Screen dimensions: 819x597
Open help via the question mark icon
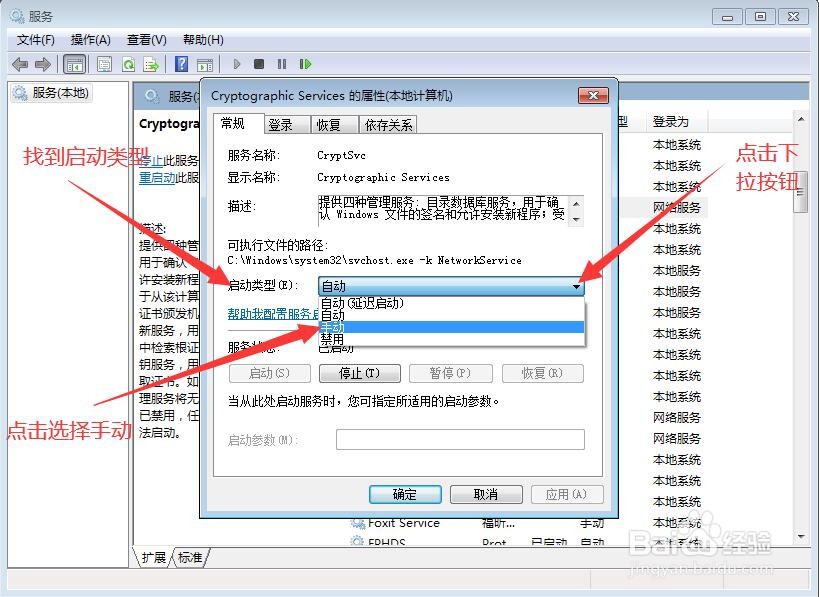coord(181,64)
